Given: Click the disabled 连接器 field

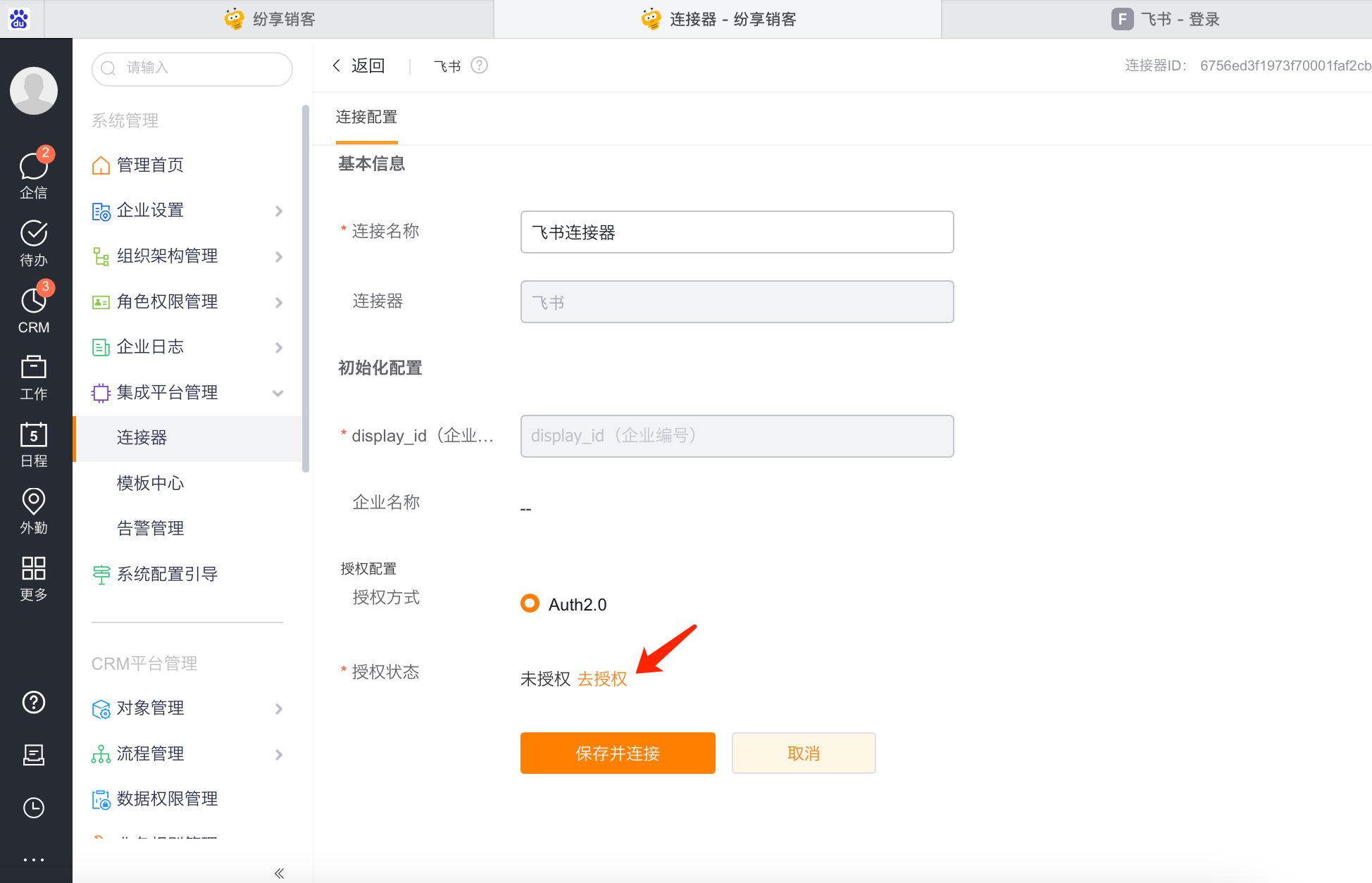Looking at the screenshot, I should coord(737,302).
